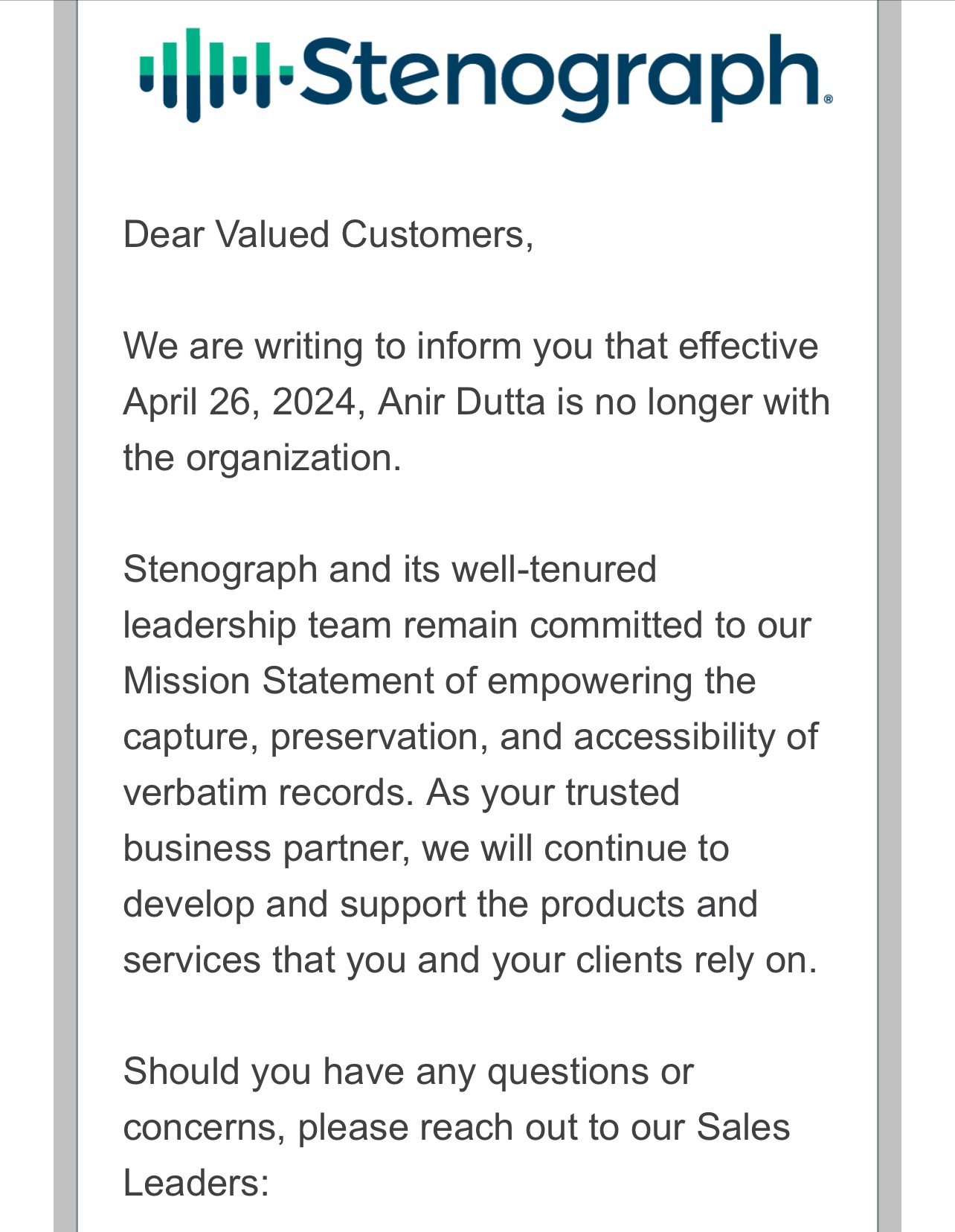Click the "Dear Valued Customers," greeting line
This screenshot has width=955, height=1232.
click(328, 234)
